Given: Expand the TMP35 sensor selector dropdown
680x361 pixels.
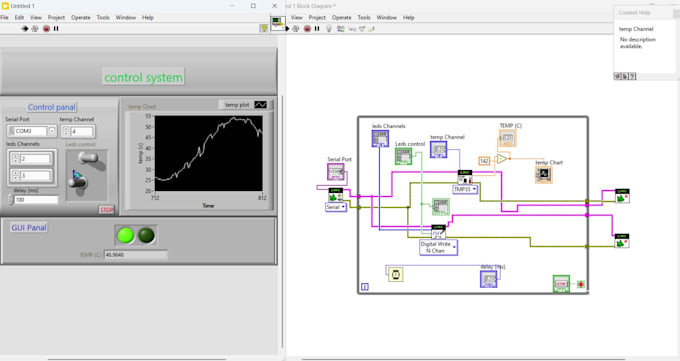Looking at the screenshot, I should 465,189.
